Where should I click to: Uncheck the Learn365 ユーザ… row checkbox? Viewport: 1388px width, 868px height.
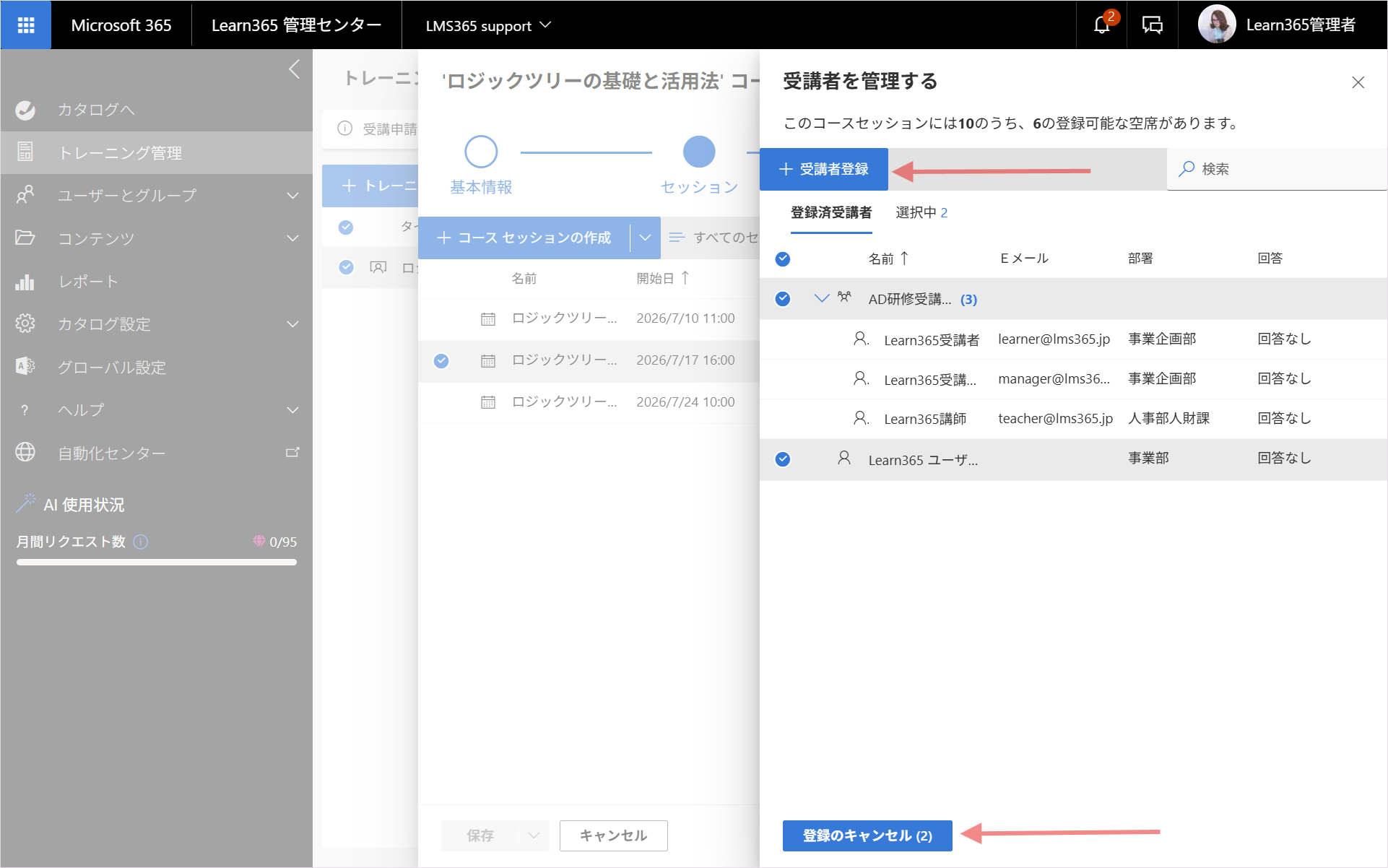coord(783,459)
